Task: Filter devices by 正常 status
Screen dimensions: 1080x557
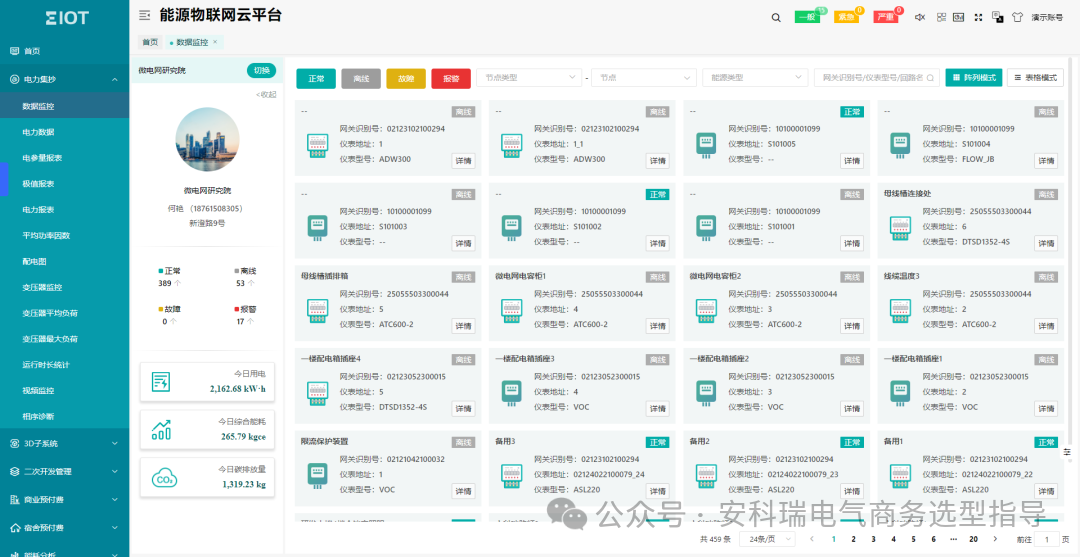Action: (x=316, y=78)
